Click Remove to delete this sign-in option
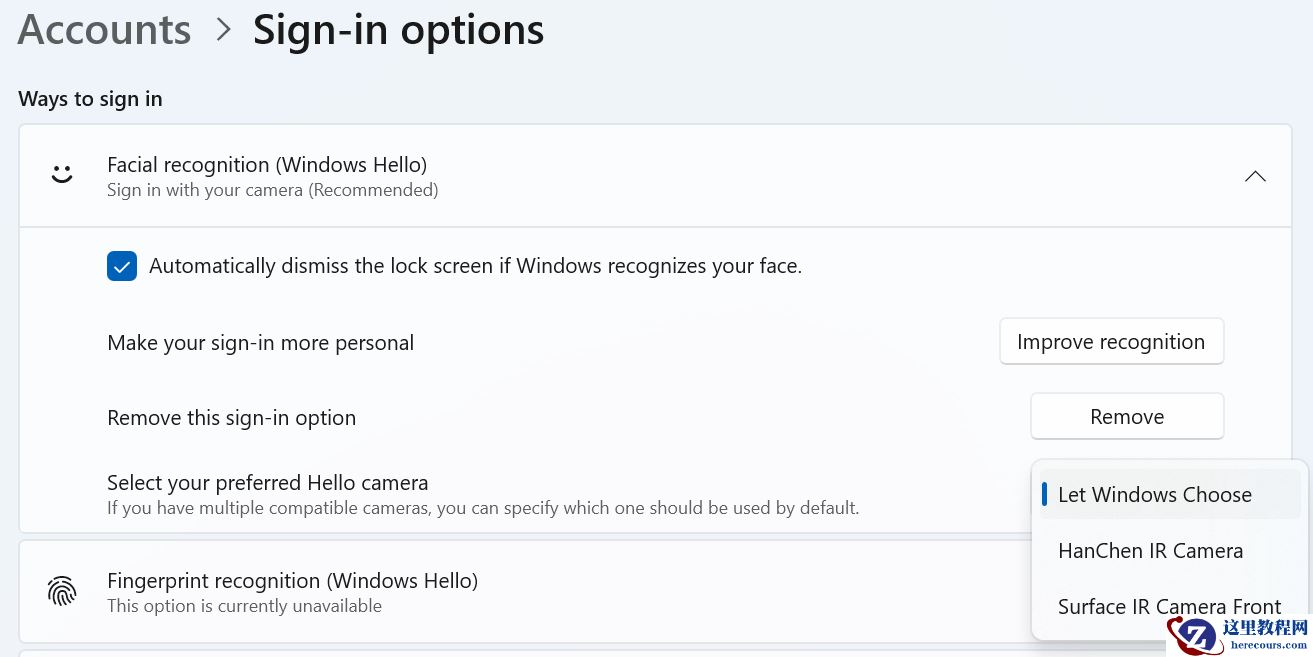This screenshot has width=1313, height=657. [1127, 416]
